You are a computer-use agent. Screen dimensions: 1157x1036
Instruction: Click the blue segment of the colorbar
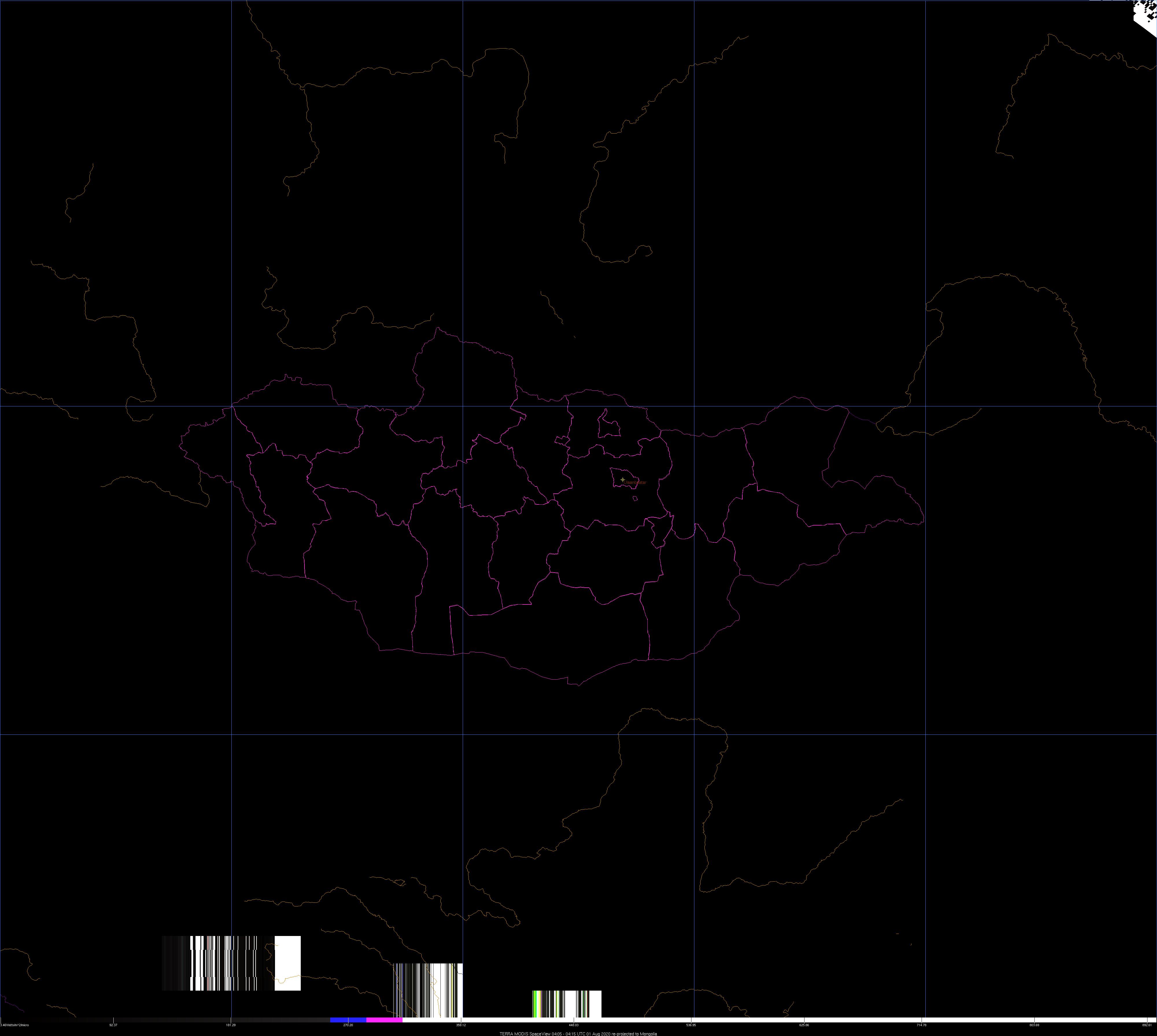pyautogui.click(x=348, y=1020)
